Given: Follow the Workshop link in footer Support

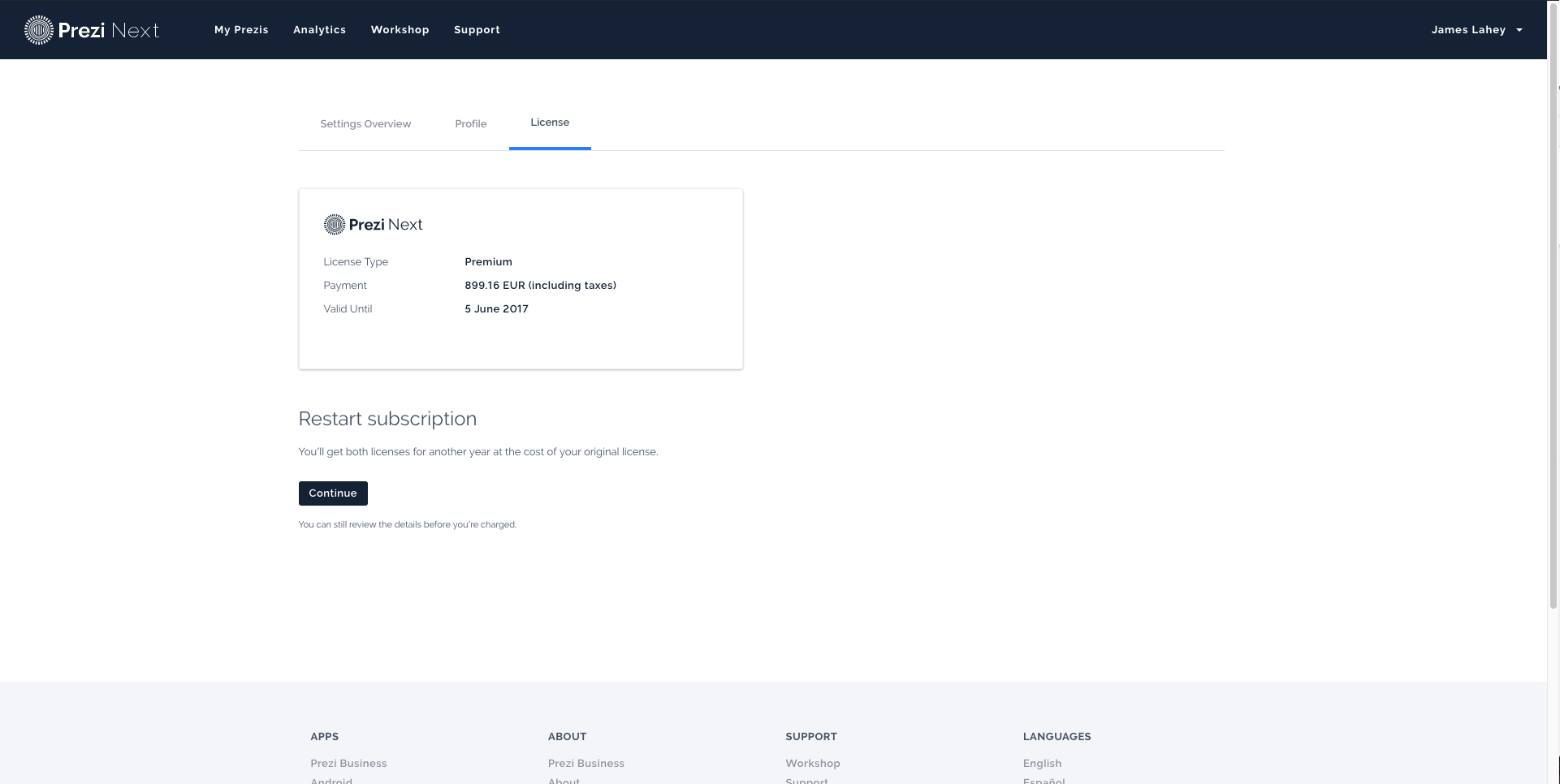Looking at the screenshot, I should (813, 764).
